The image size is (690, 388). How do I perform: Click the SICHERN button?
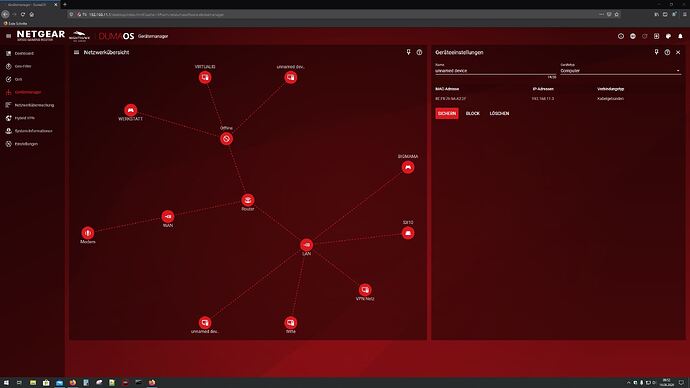pos(447,113)
